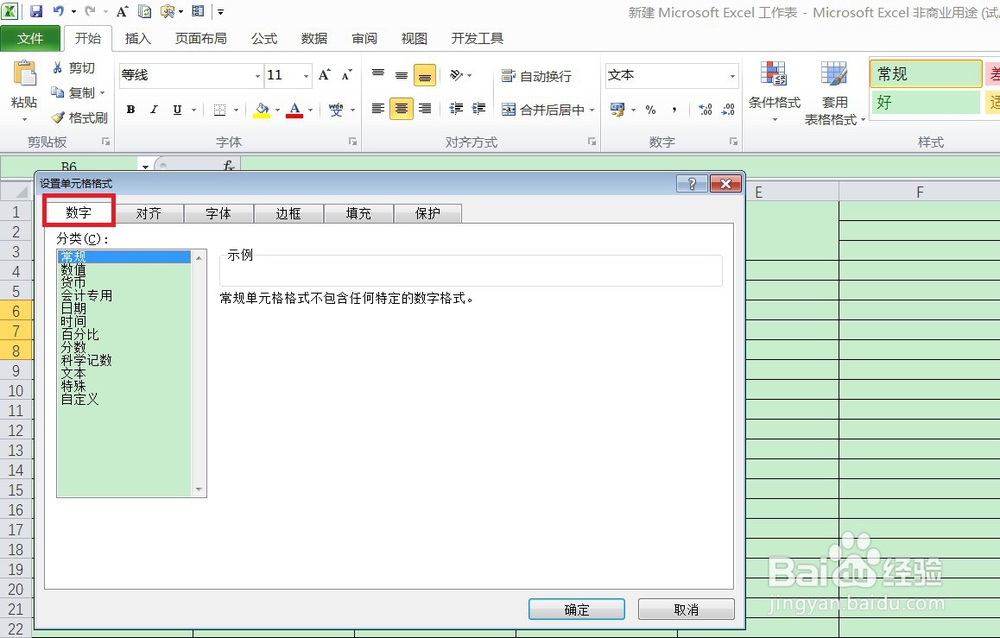Click the 好 cell style swatch
This screenshot has height=638, width=1000.
point(925,102)
